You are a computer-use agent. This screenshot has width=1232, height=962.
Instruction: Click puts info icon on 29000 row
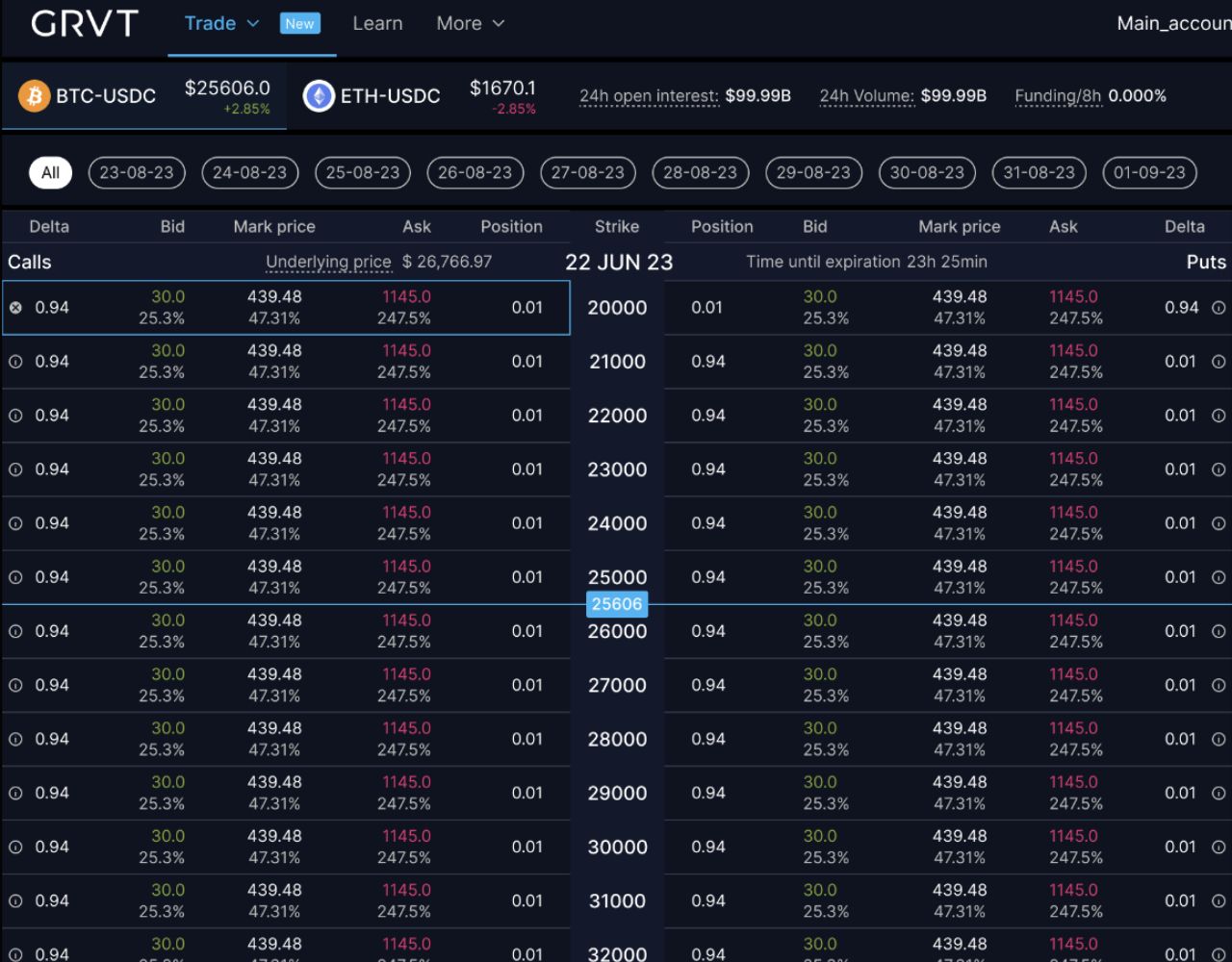(x=1219, y=793)
